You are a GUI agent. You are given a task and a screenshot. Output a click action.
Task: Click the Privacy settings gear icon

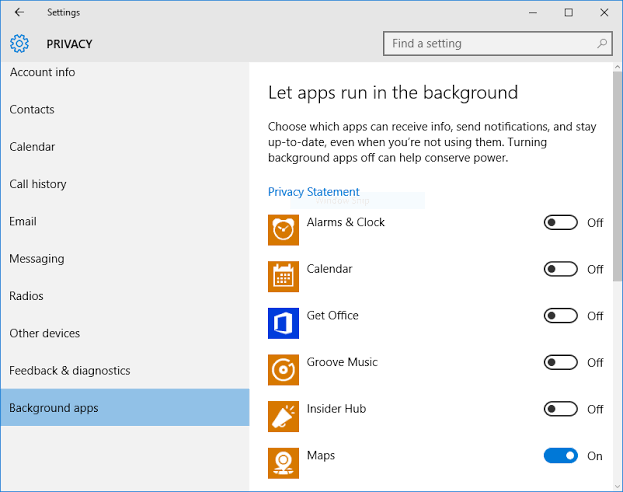pos(20,44)
